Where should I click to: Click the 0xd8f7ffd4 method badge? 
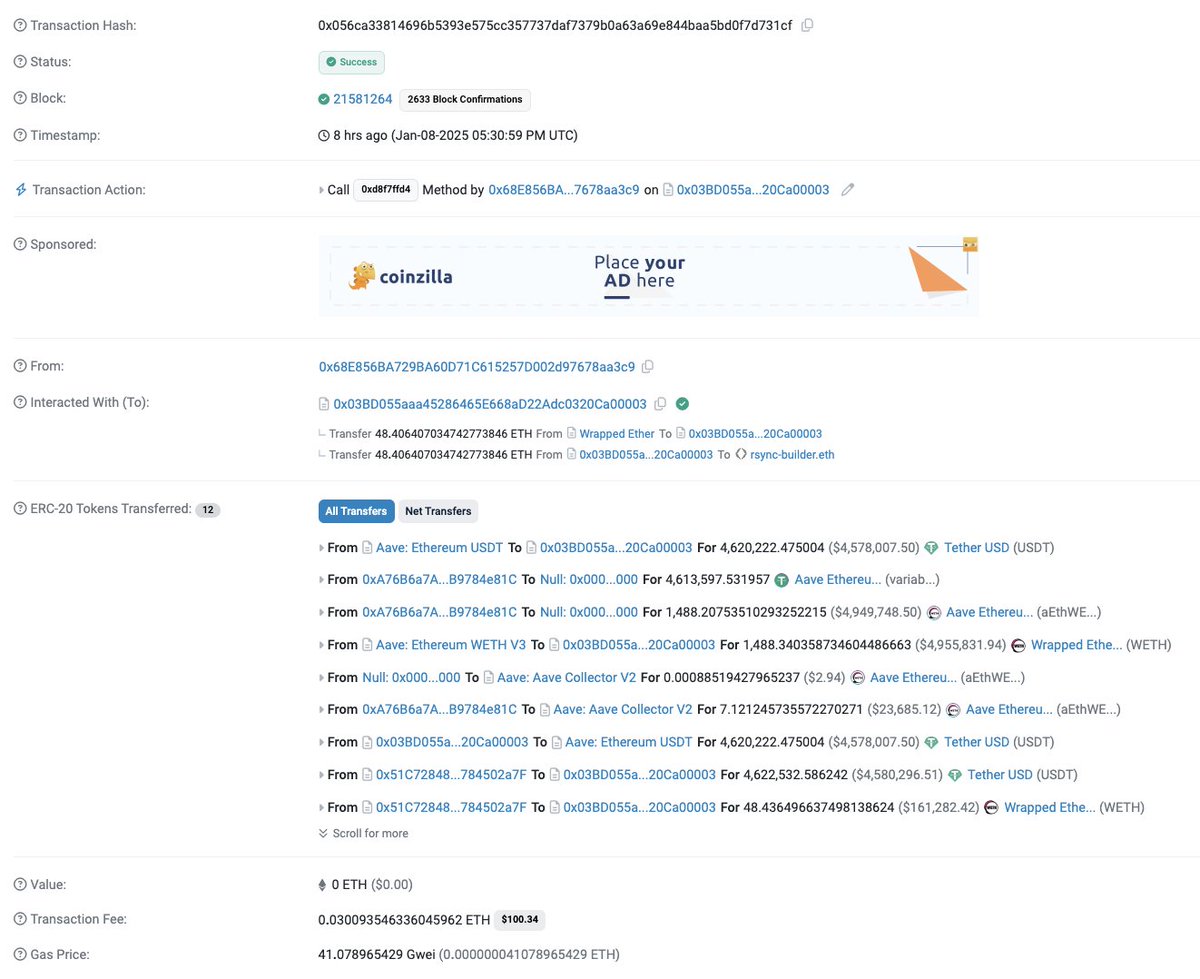pos(385,189)
